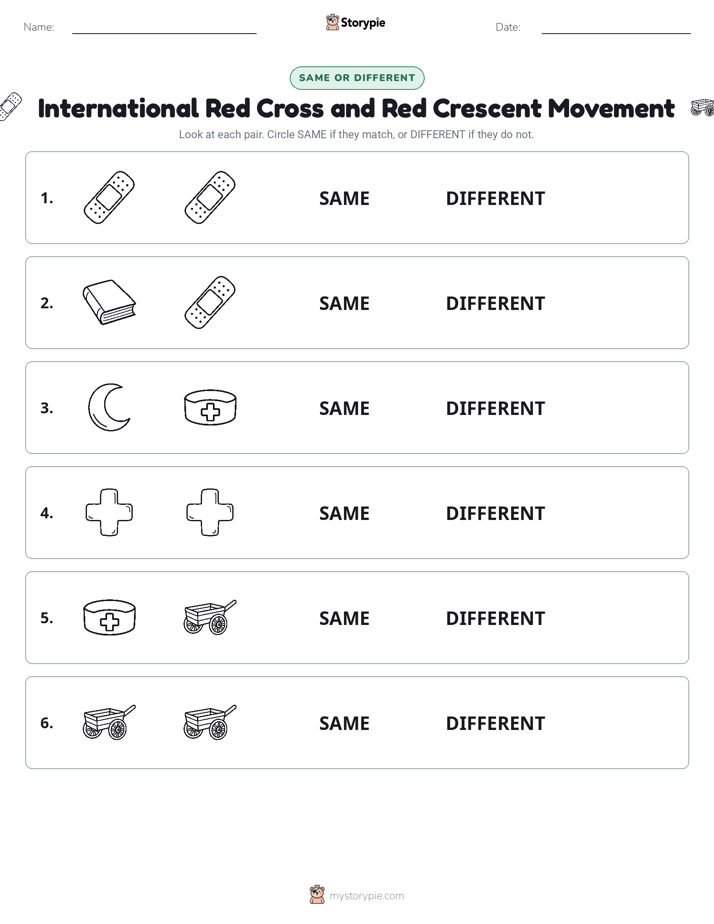The width and height of the screenshot is (714, 924).
Task: Select DIFFERENT for question 3
Action: click(495, 408)
